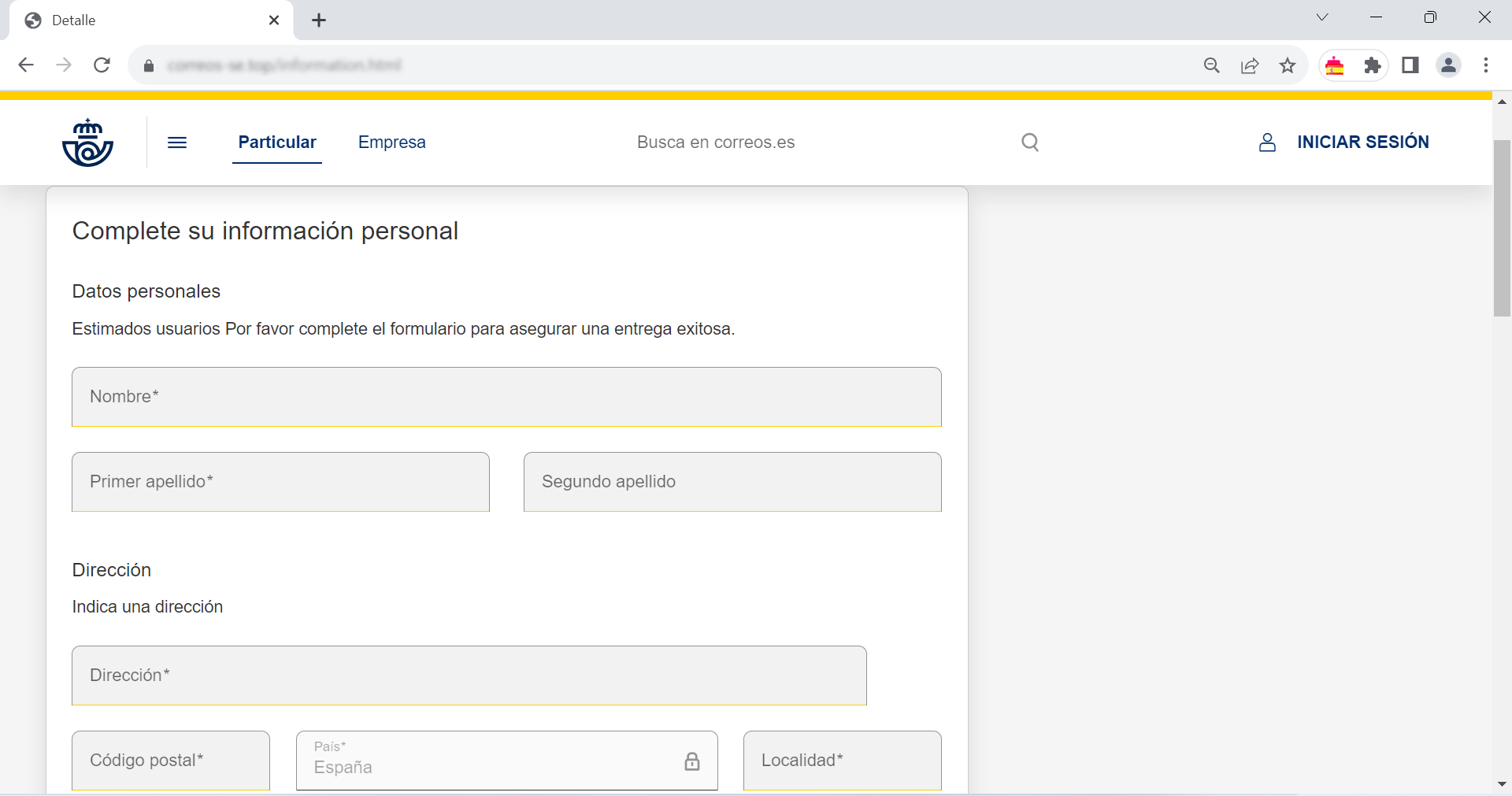Click the Código postal field
This screenshot has width=1512, height=796.
point(171,761)
